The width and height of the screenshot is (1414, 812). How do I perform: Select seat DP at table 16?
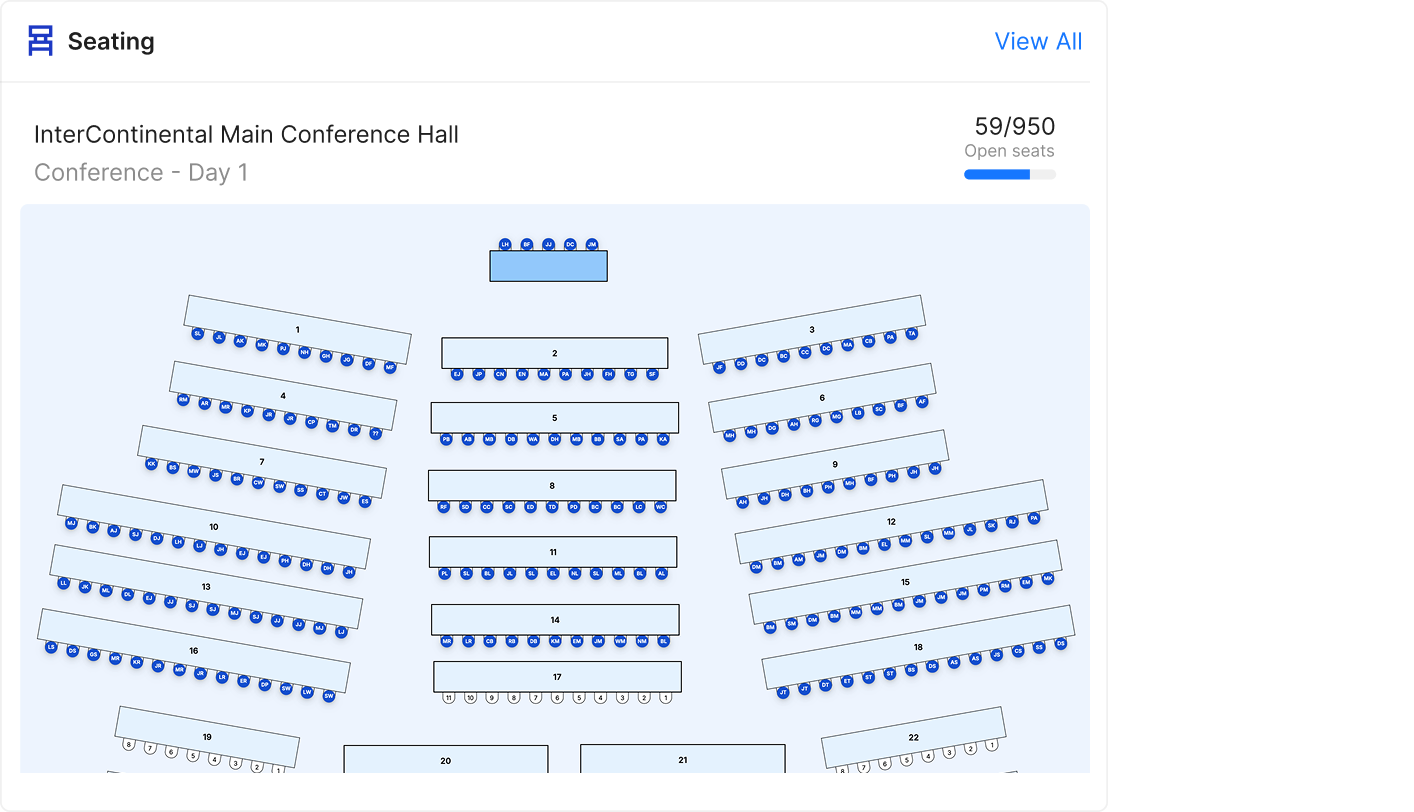coord(265,685)
